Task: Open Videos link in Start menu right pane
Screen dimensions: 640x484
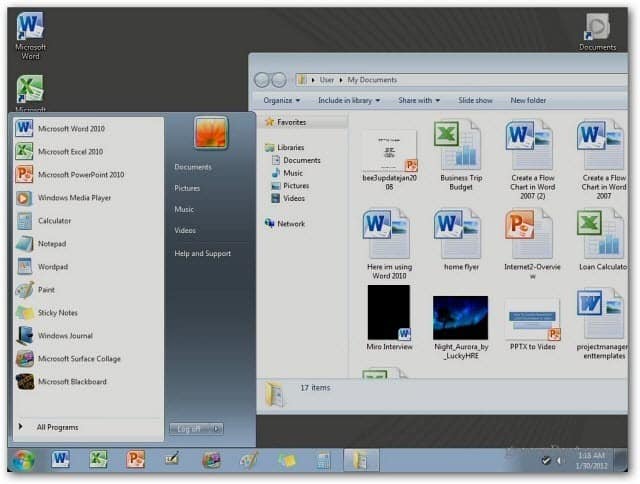Action: pos(185,231)
